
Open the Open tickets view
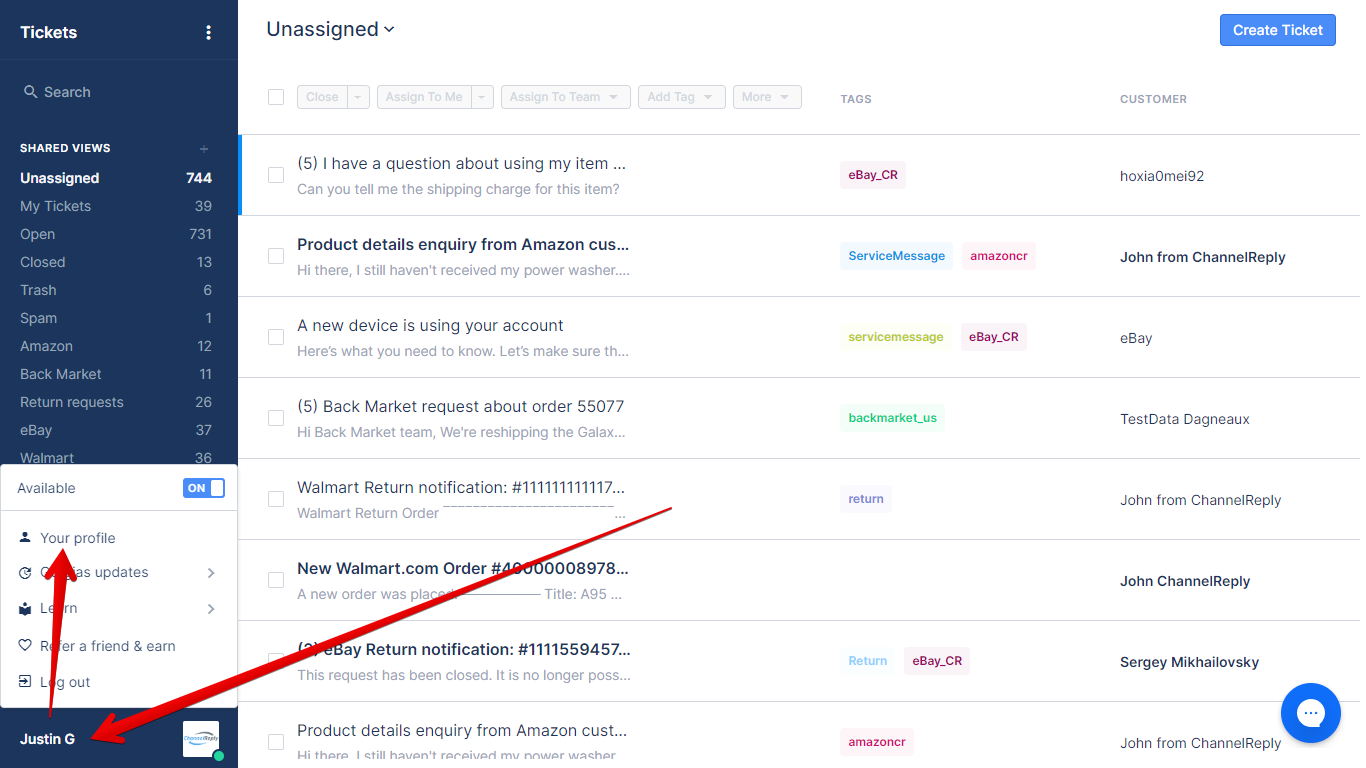(116, 234)
